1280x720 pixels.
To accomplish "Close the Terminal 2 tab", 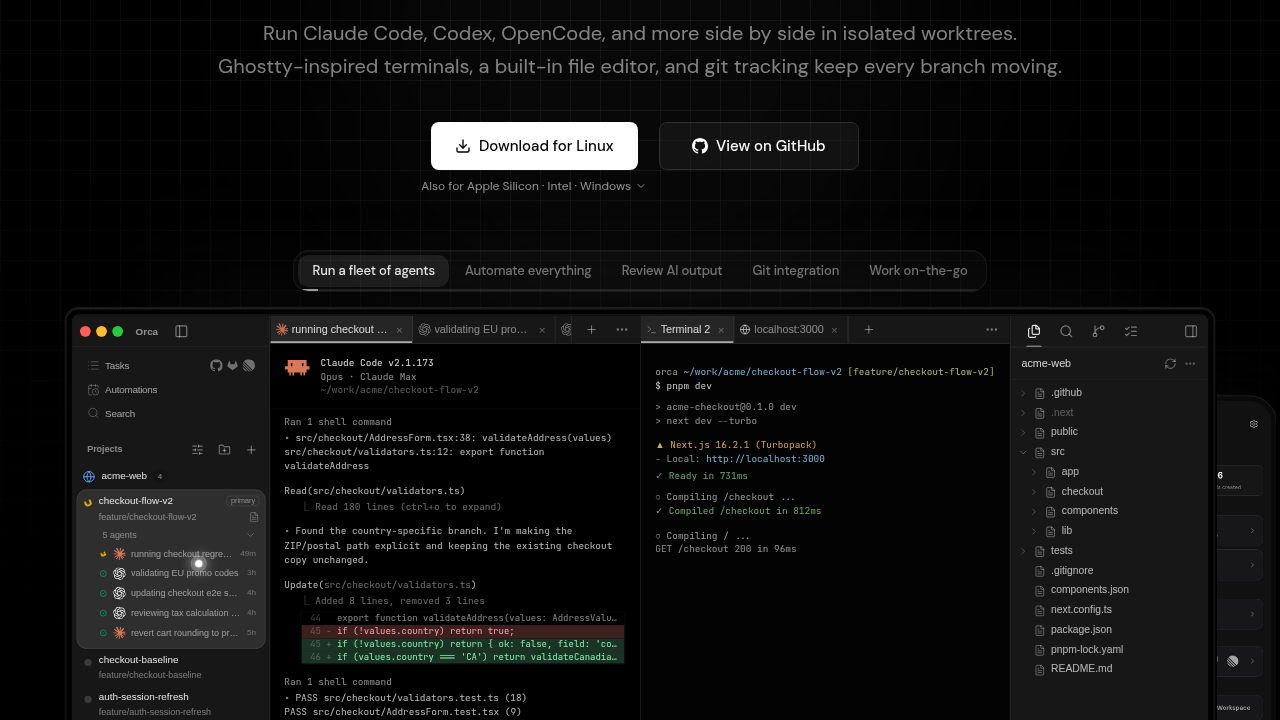I will click(x=721, y=330).
